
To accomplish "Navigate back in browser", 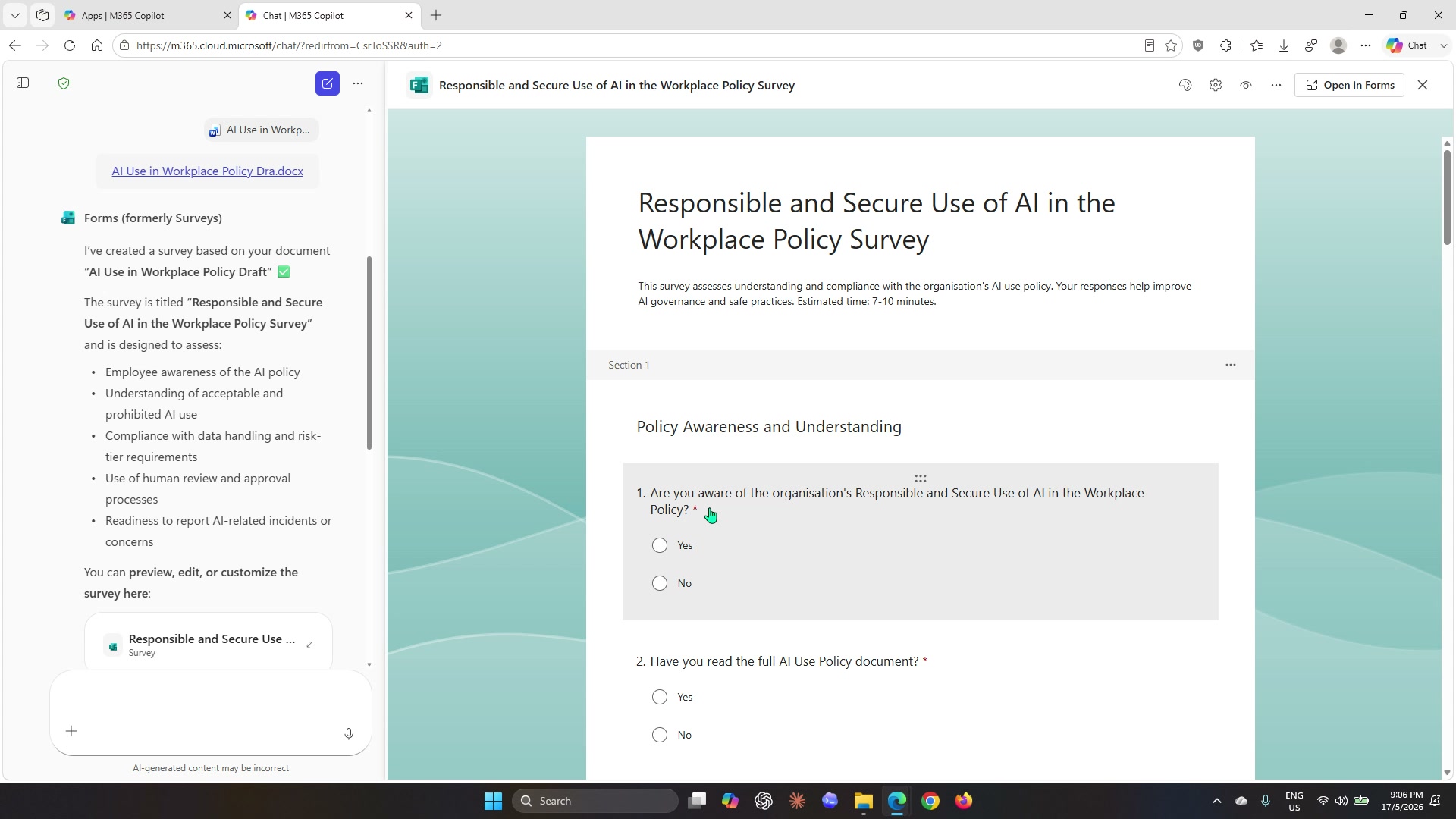I will (x=15, y=45).
